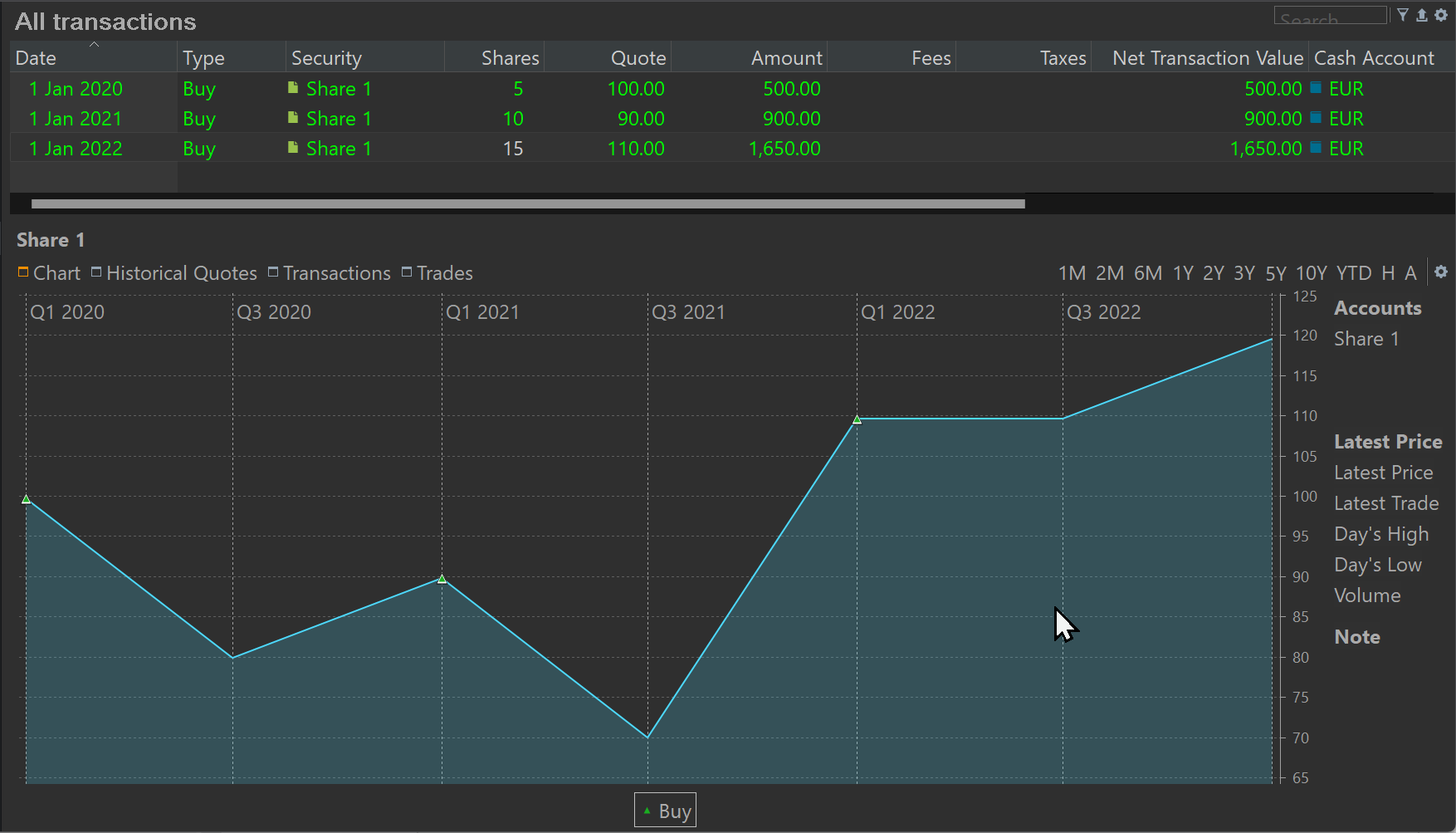
Task: Click the Note heading
Action: [1357, 636]
